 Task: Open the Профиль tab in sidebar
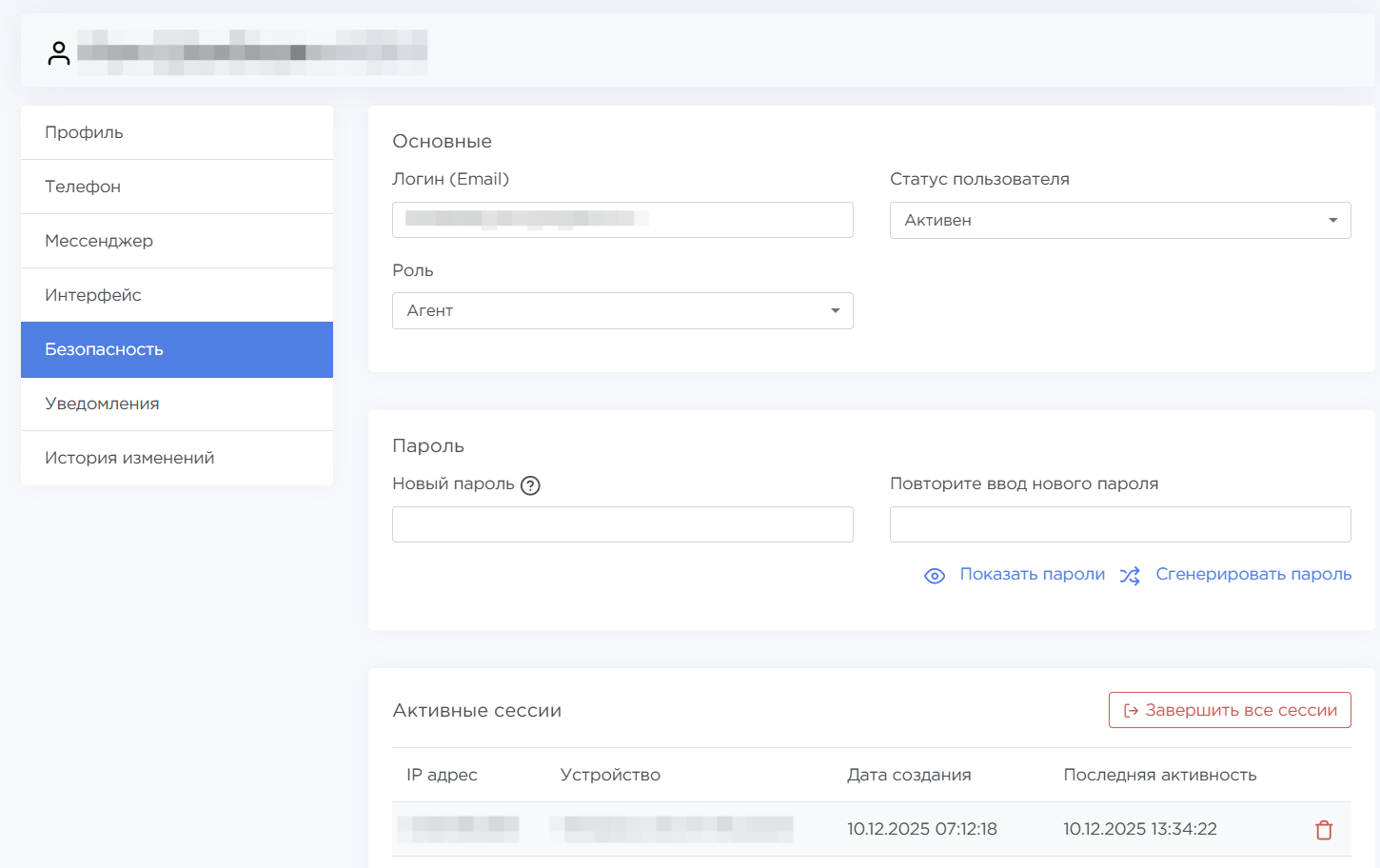[x=177, y=132]
